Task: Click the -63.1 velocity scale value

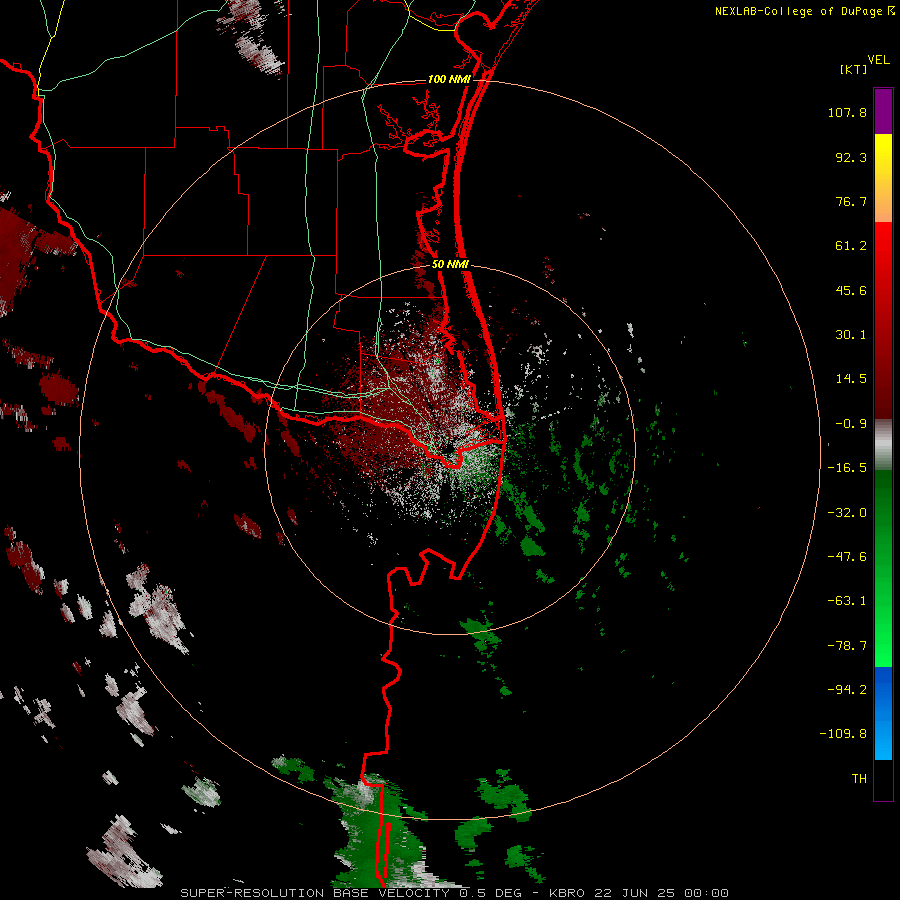Action: [x=847, y=601]
